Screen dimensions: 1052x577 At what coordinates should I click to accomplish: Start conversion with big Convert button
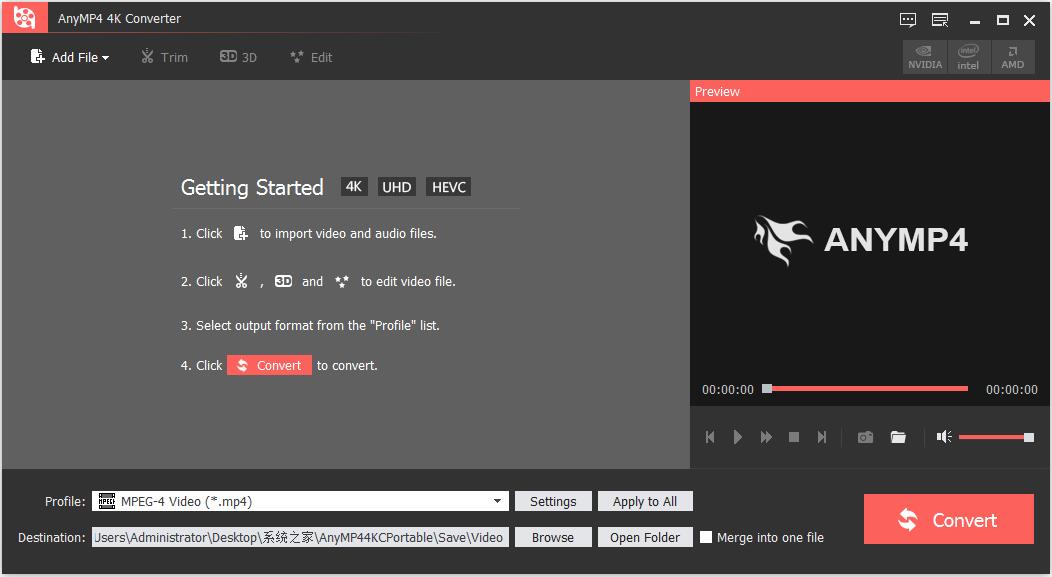948,519
